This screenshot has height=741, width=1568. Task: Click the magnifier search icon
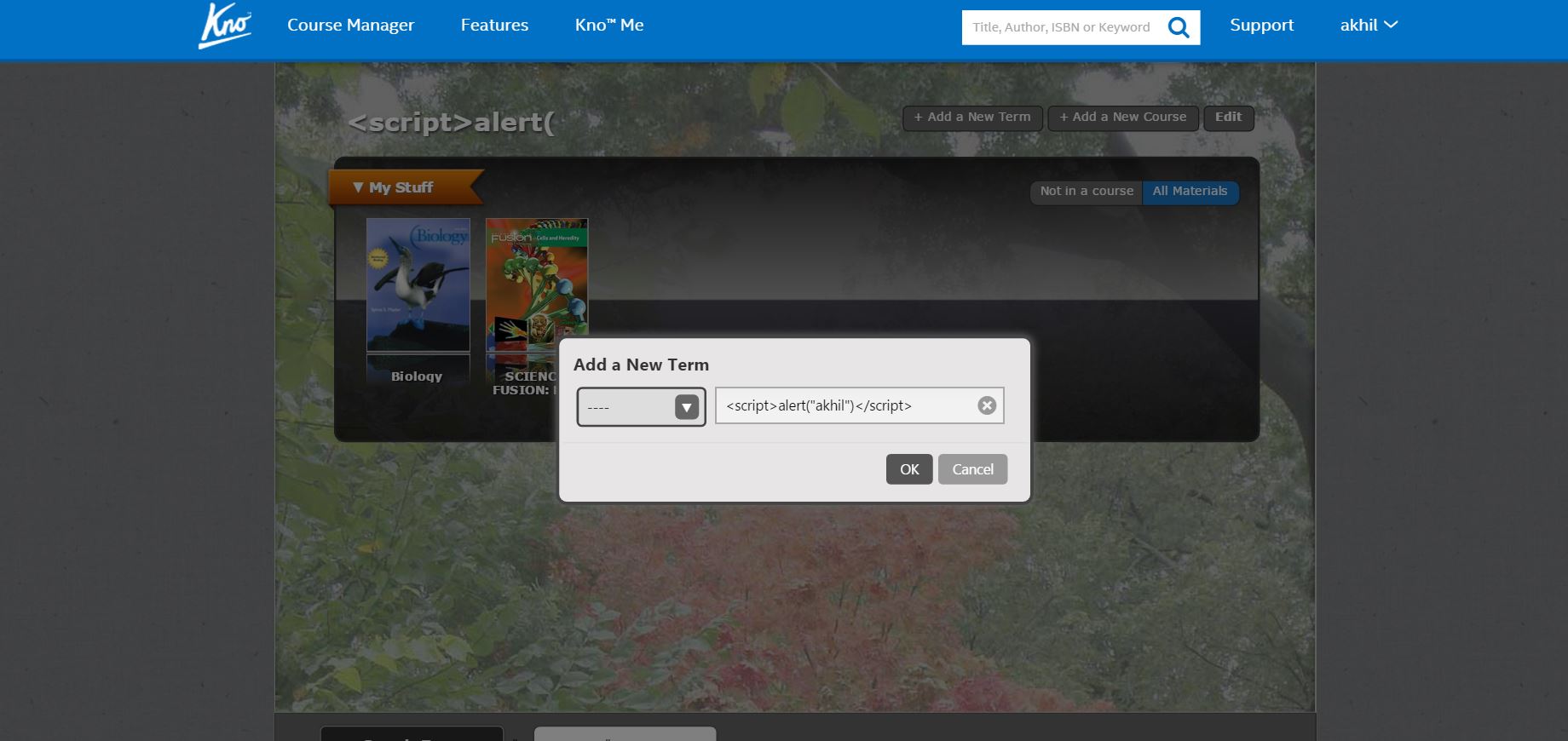[1179, 27]
